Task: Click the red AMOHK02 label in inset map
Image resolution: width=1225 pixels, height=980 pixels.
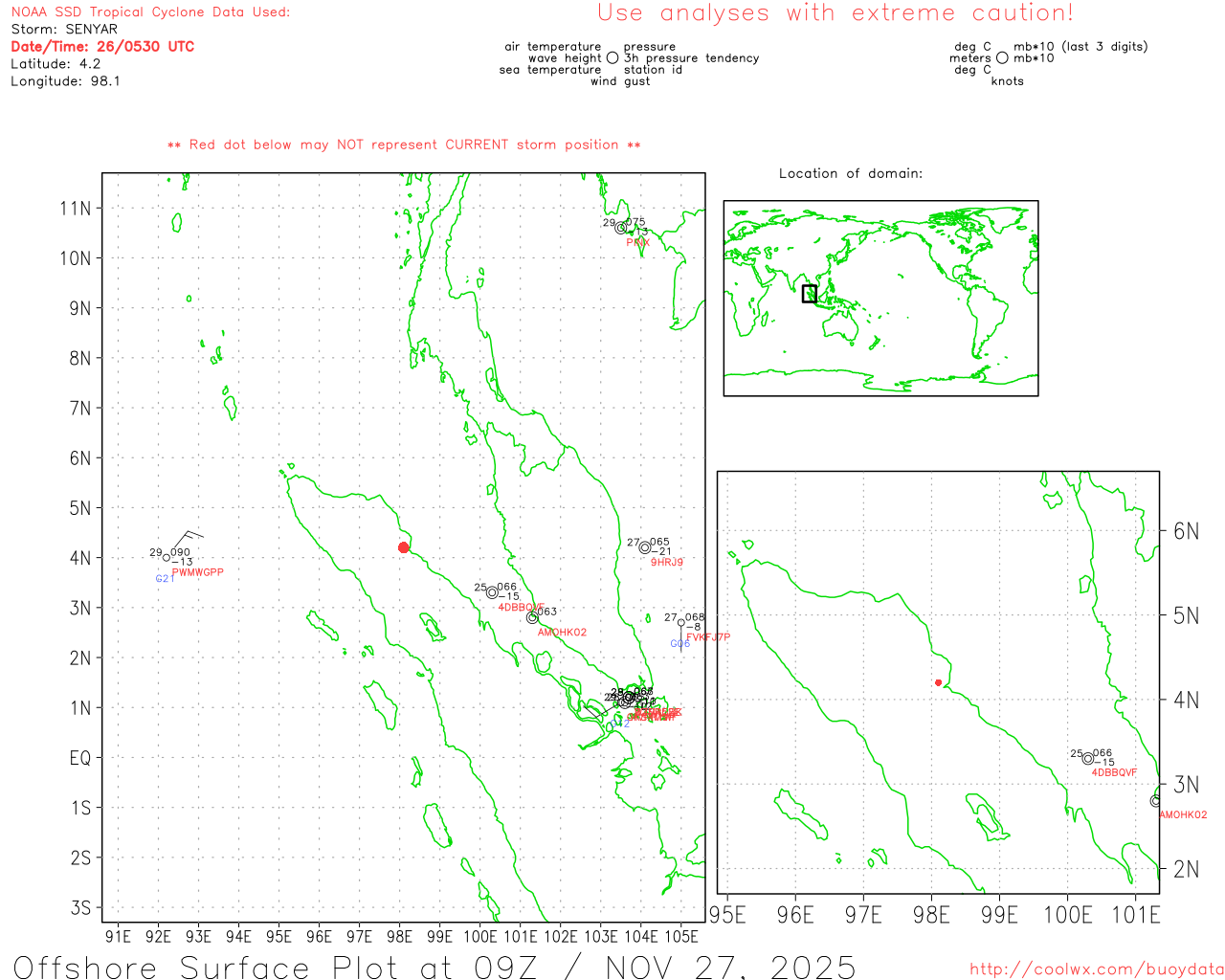Action: pos(1183,815)
